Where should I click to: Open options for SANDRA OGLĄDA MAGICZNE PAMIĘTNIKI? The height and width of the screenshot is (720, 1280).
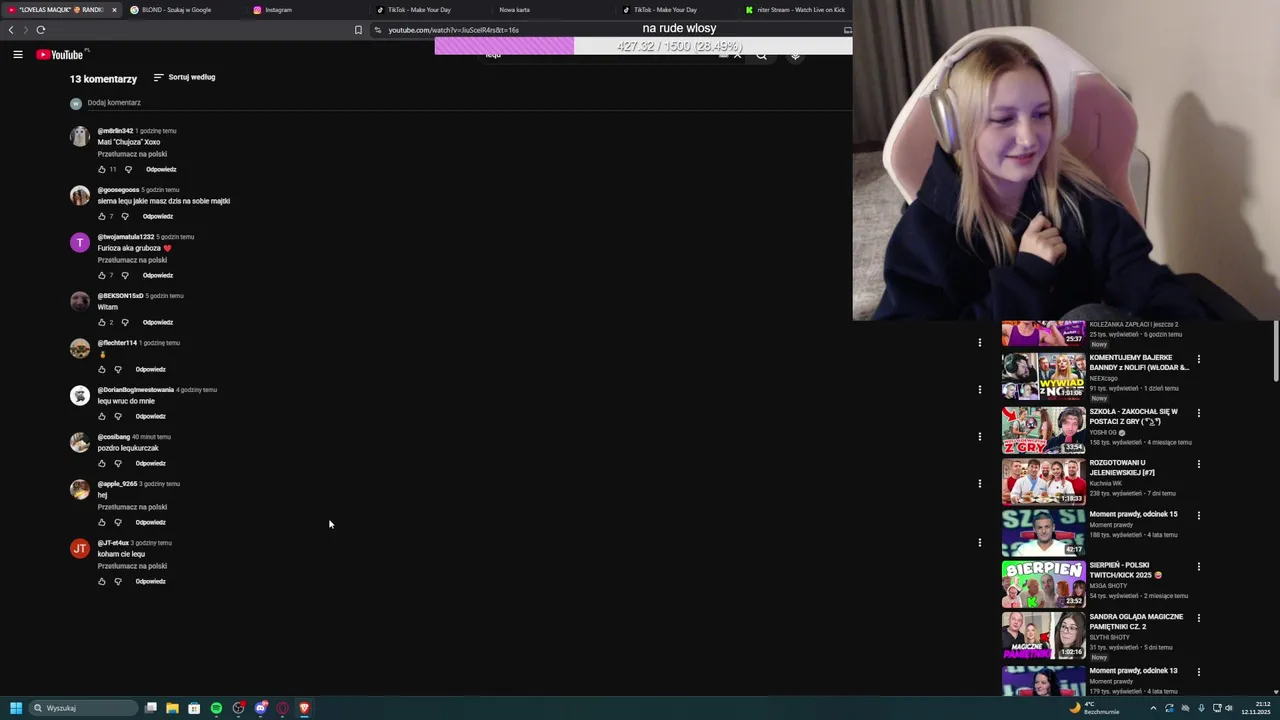1198,618
